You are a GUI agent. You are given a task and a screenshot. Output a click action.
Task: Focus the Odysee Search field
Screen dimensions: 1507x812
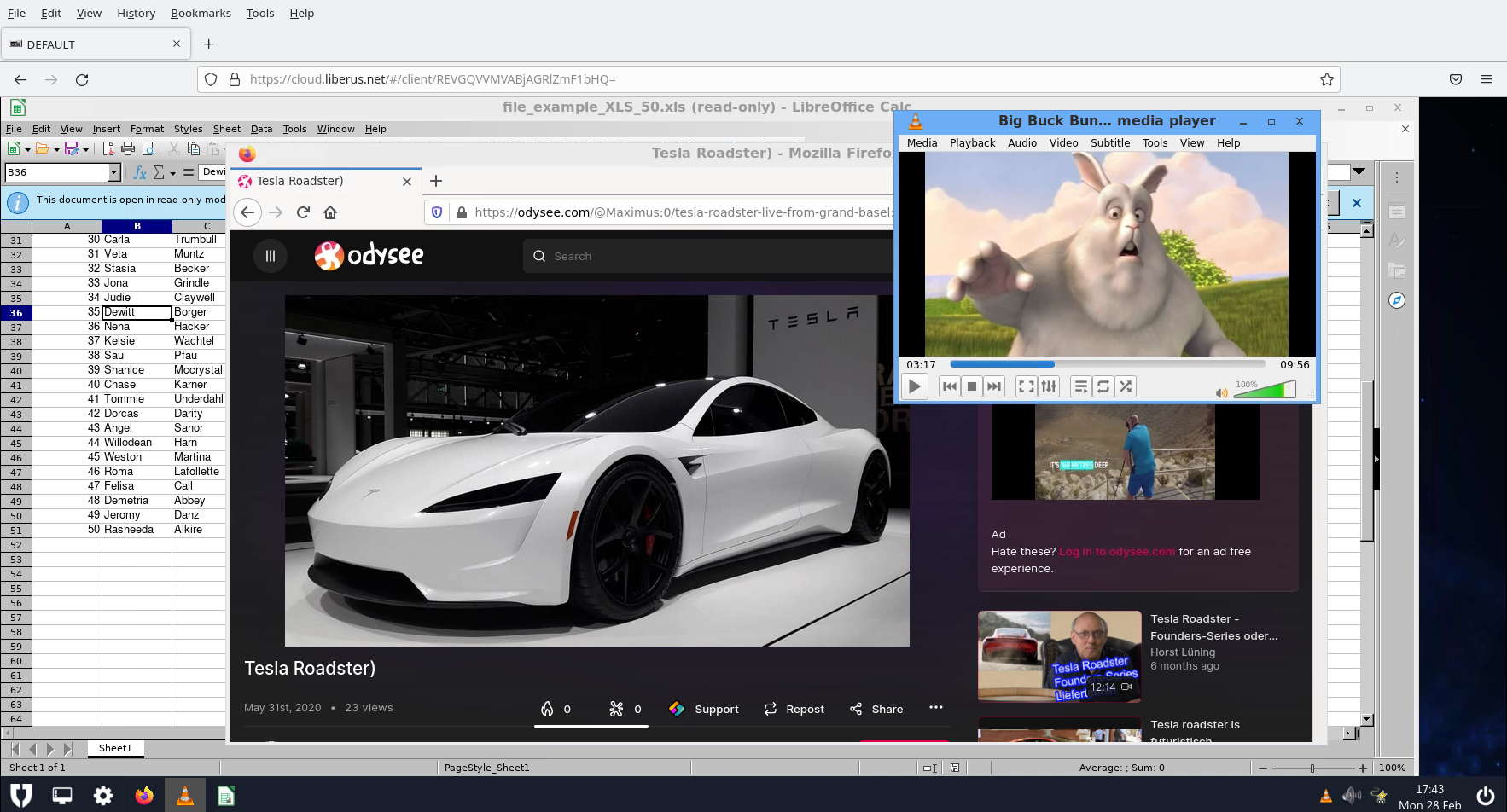click(708, 256)
